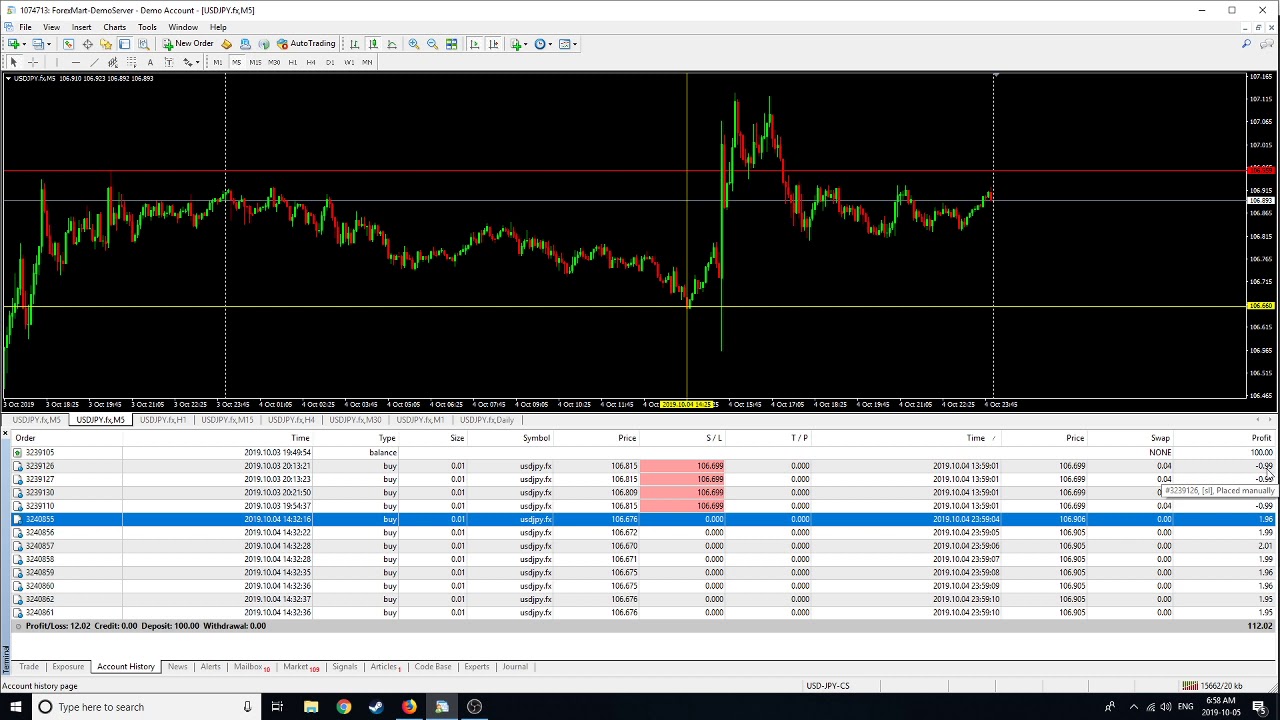Sort history by Order column header
This screenshot has width=1280, height=720.
click(25, 438)
